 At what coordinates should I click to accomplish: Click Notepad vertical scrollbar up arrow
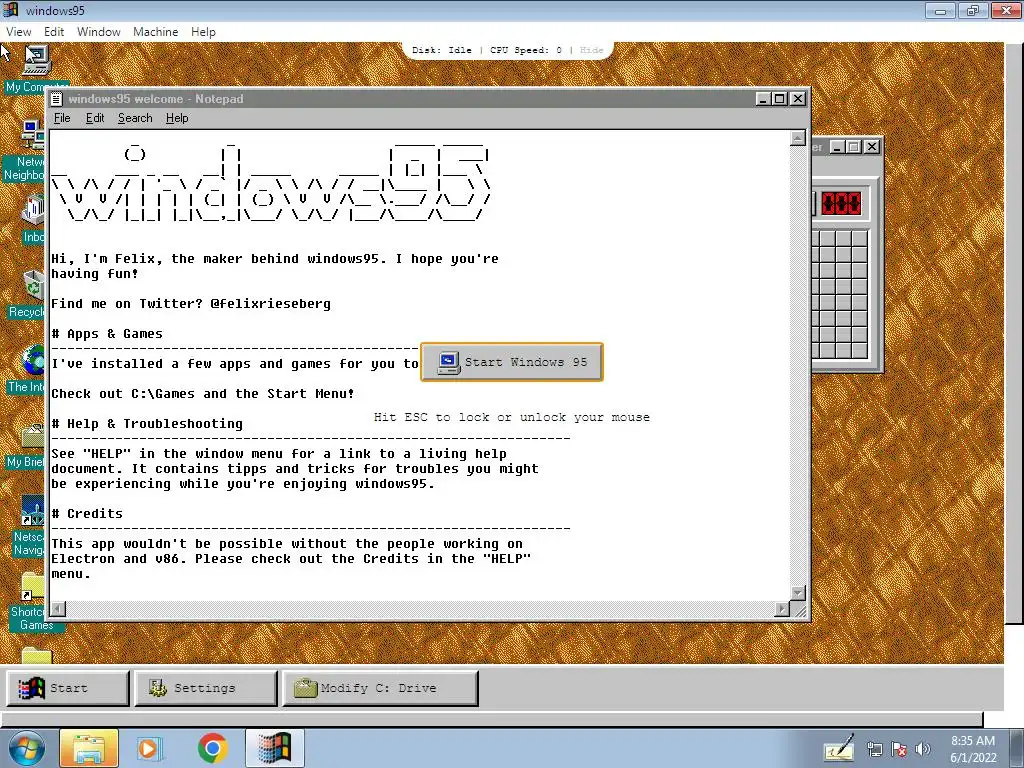click(797, 138)
